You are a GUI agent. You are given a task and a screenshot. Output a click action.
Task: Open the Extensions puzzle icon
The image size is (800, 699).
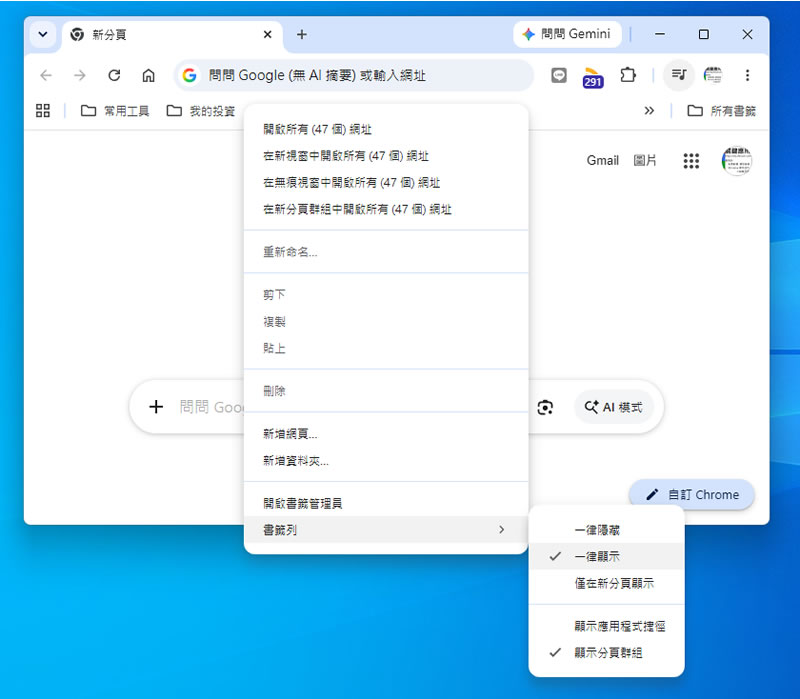(628, 76)
